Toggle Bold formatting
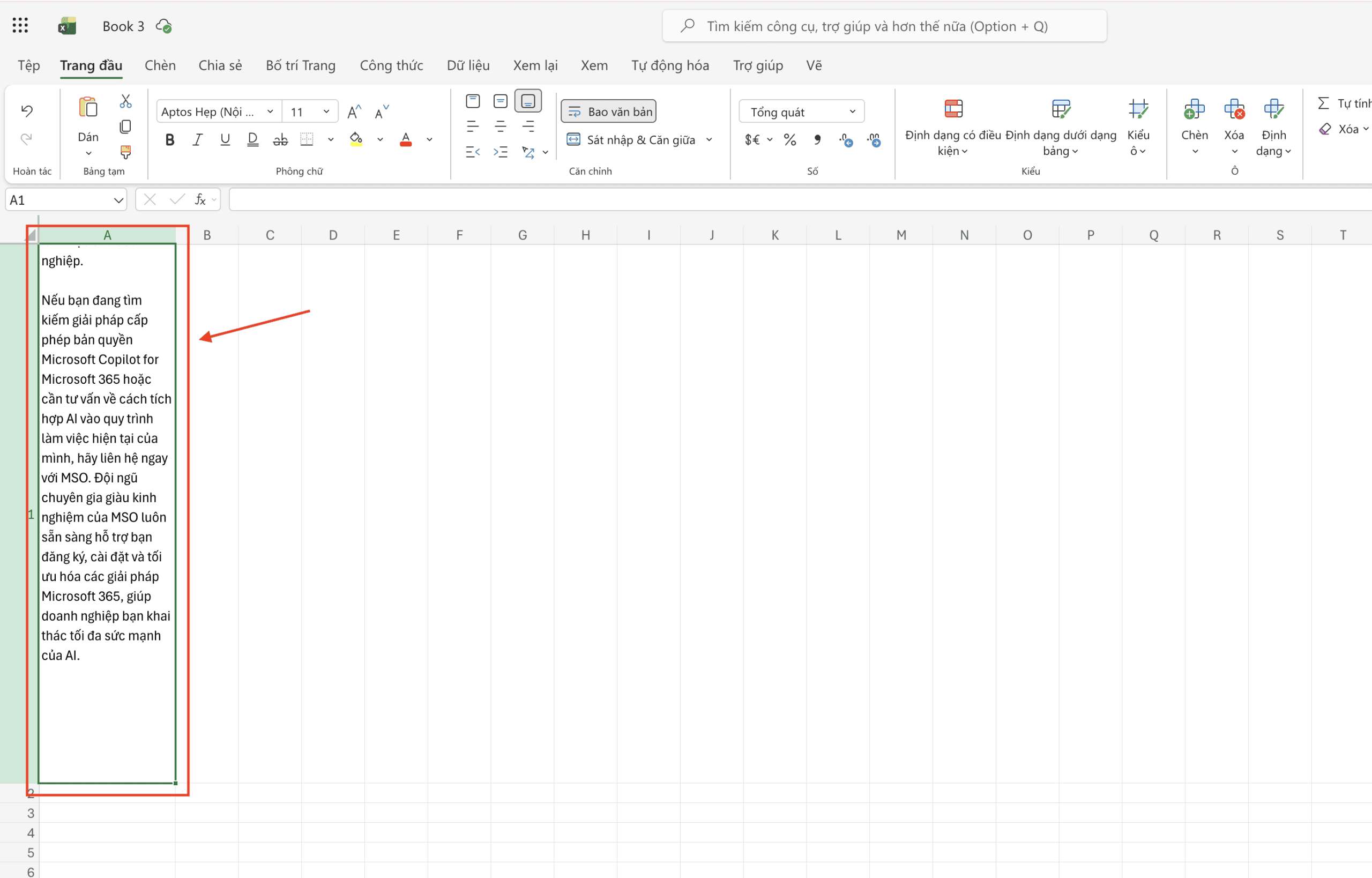1372x878 pixels. (169, 140)
